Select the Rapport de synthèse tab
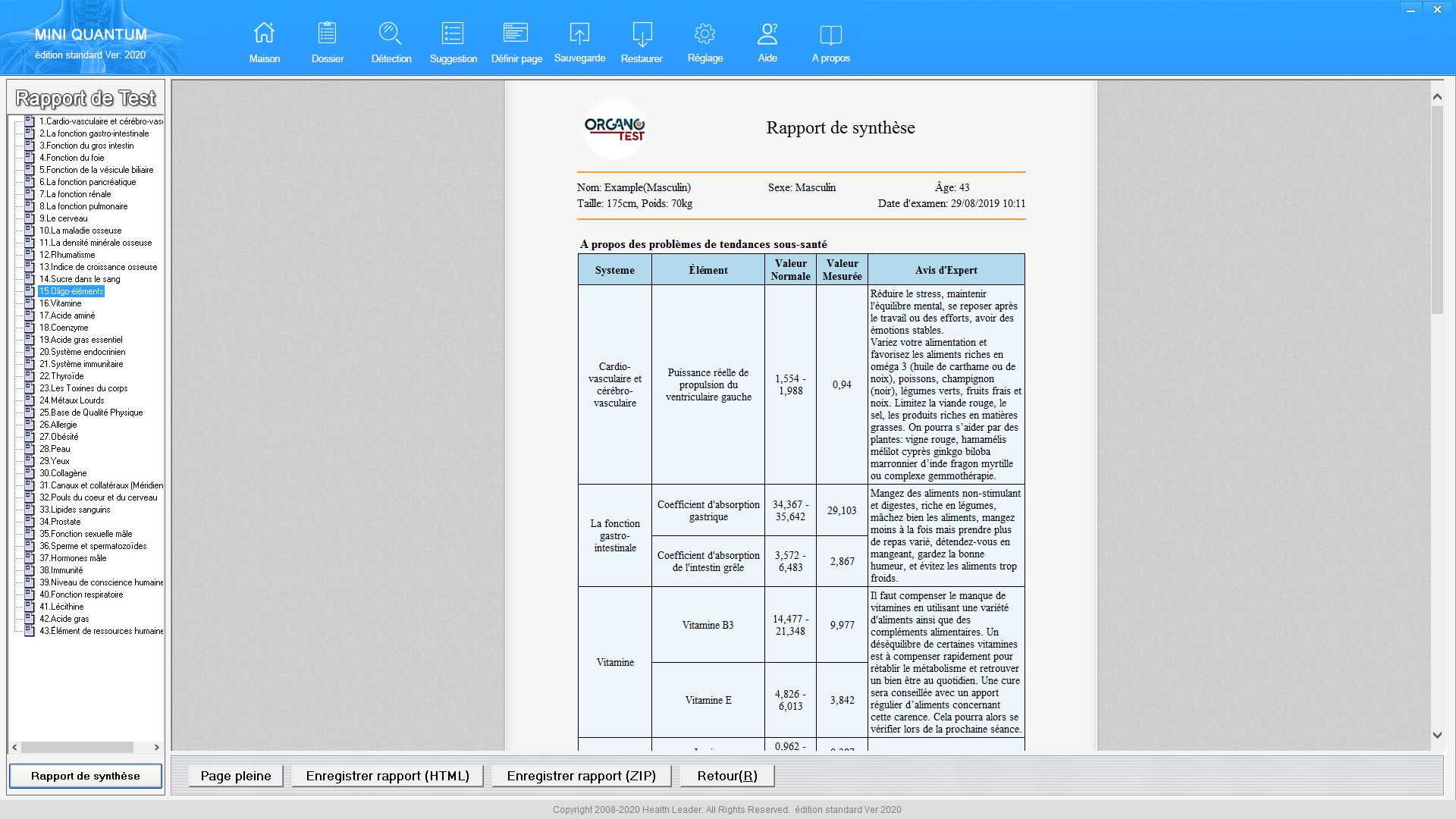Viewport: 1456px width, 819px height. point(84,775)
